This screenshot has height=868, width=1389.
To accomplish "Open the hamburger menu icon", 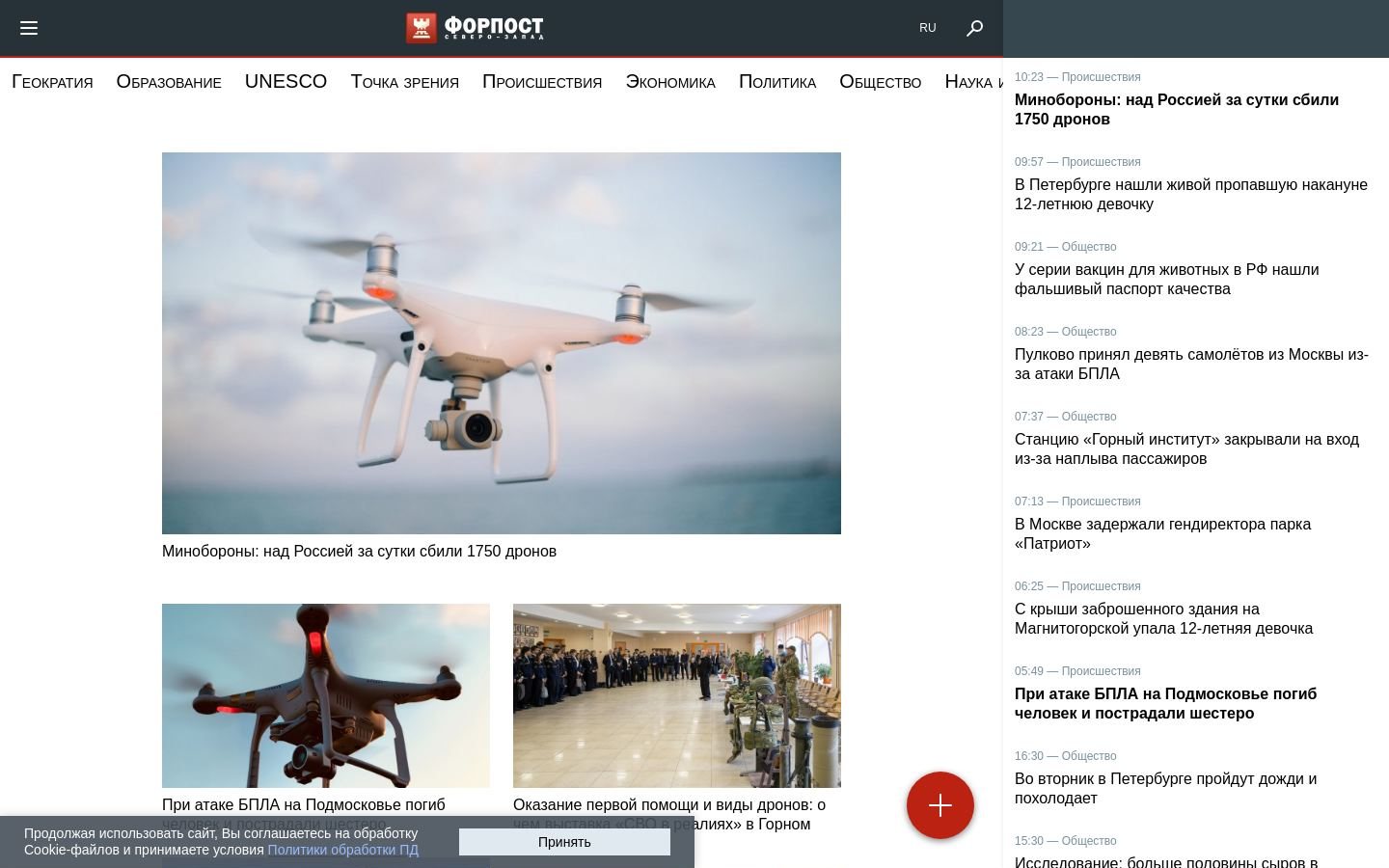I will pos(29,28).
